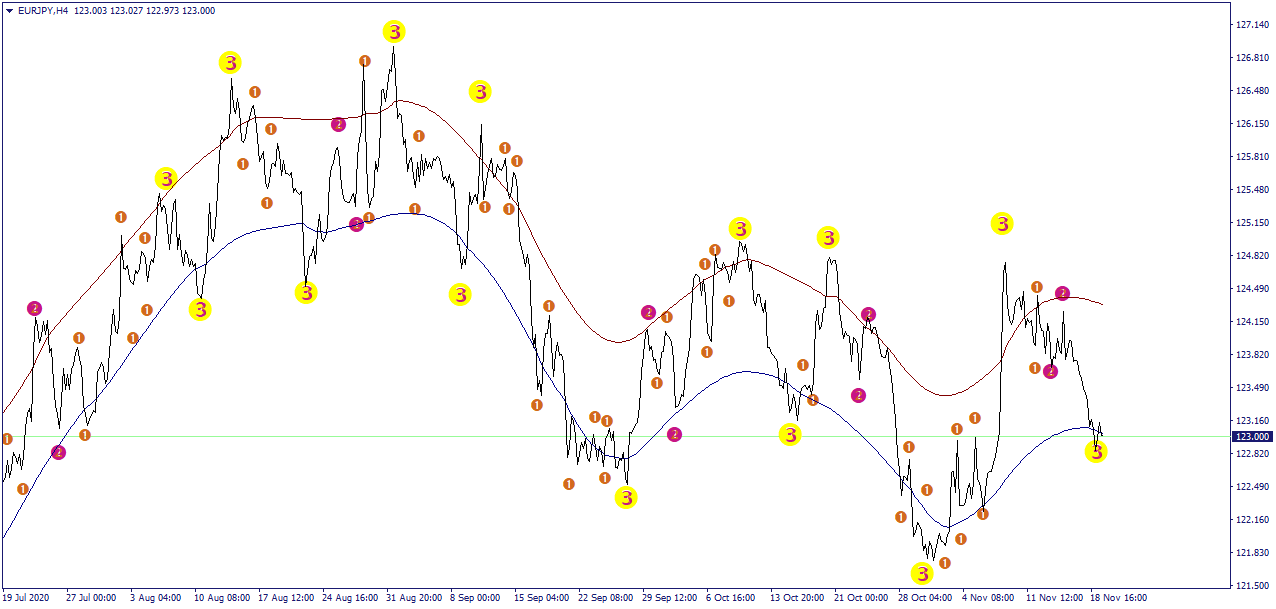Select the highlighted current price label 123.000

[x=1253, y=437]
